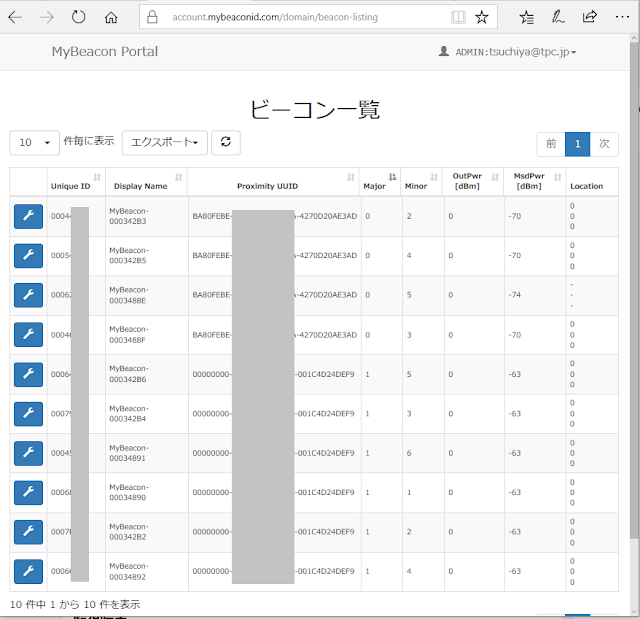The width and height of the screenshot is (640, 619).
Task: Open settings wrench for MyBeacon-0003488E
Action: pyautogui.click(x=28, y=295)
